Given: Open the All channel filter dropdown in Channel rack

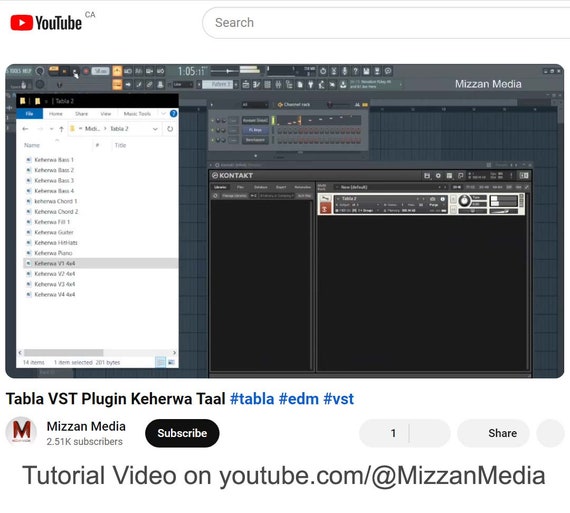Looking at the screenshot, I should tap(254, 105).
